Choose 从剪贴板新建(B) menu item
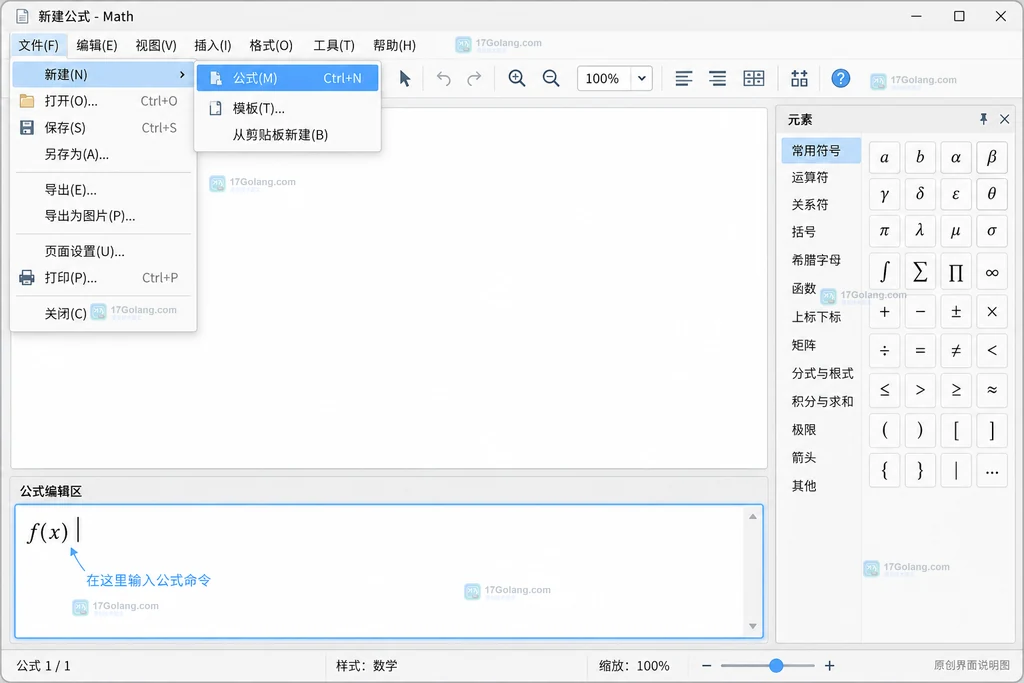1024x683 pixels. (x=287, y=135)
